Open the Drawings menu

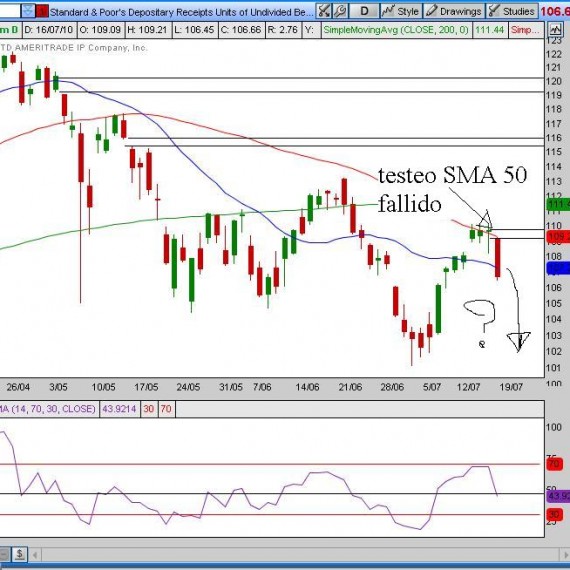coord(454,11)
